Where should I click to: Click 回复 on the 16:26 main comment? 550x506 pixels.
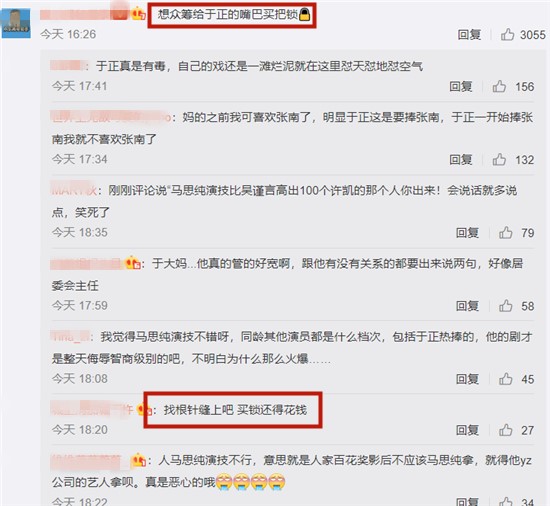click(469, 34)
